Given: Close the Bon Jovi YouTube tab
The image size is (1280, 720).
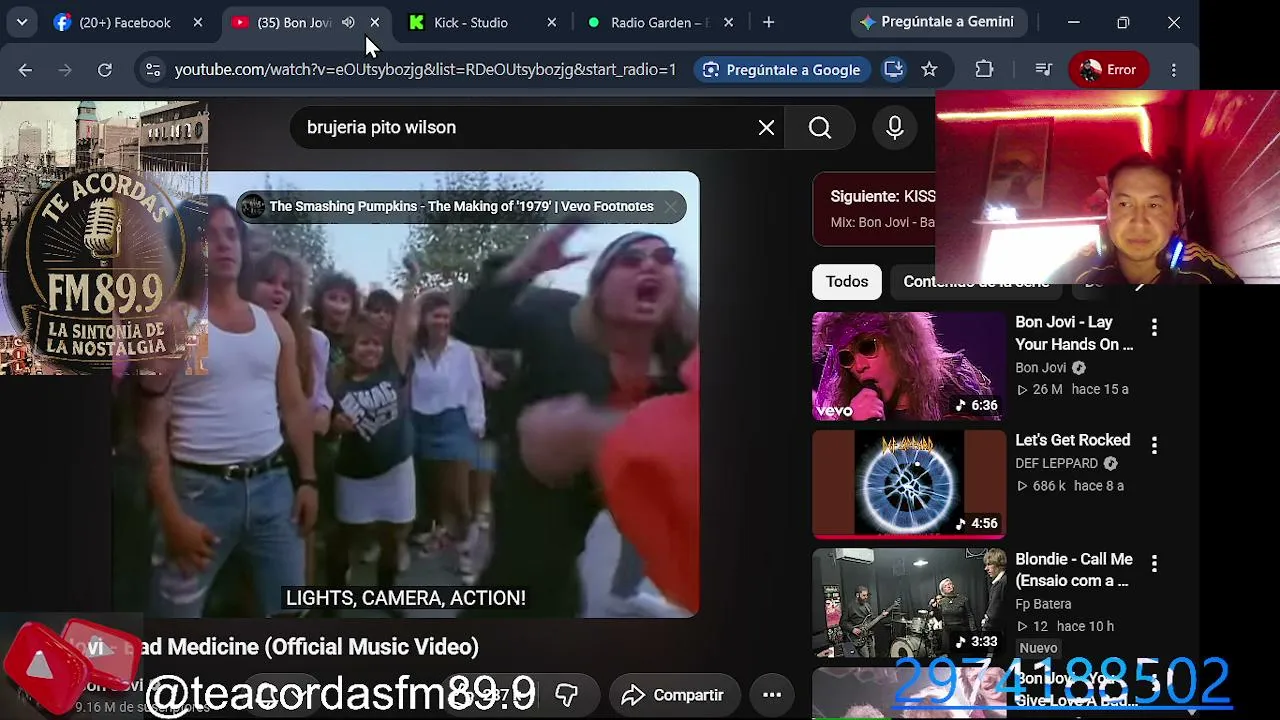Looking at the screenshot, I should (375, 22).
